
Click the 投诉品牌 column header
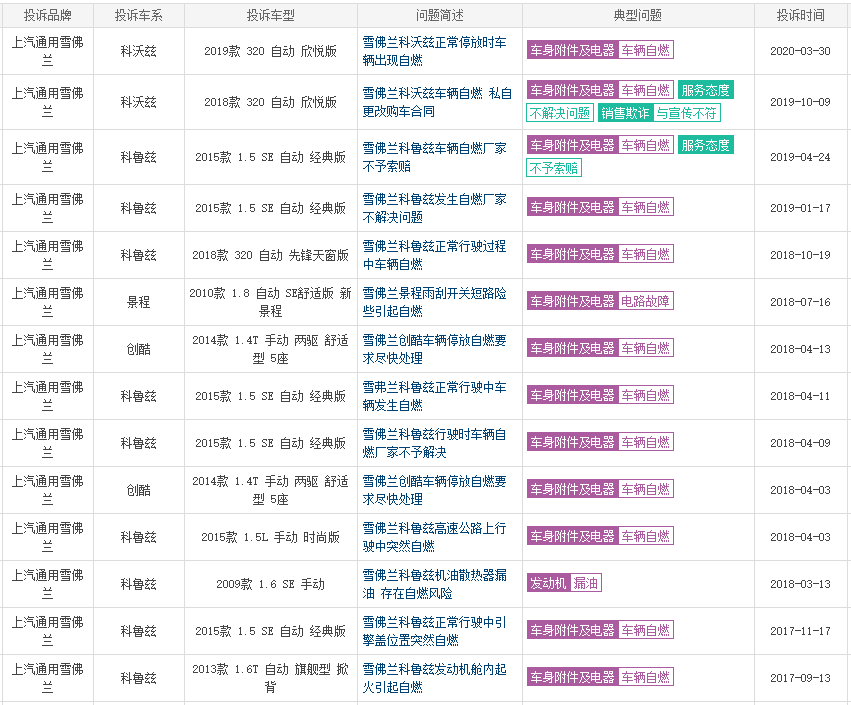click(x=47, y=15)
